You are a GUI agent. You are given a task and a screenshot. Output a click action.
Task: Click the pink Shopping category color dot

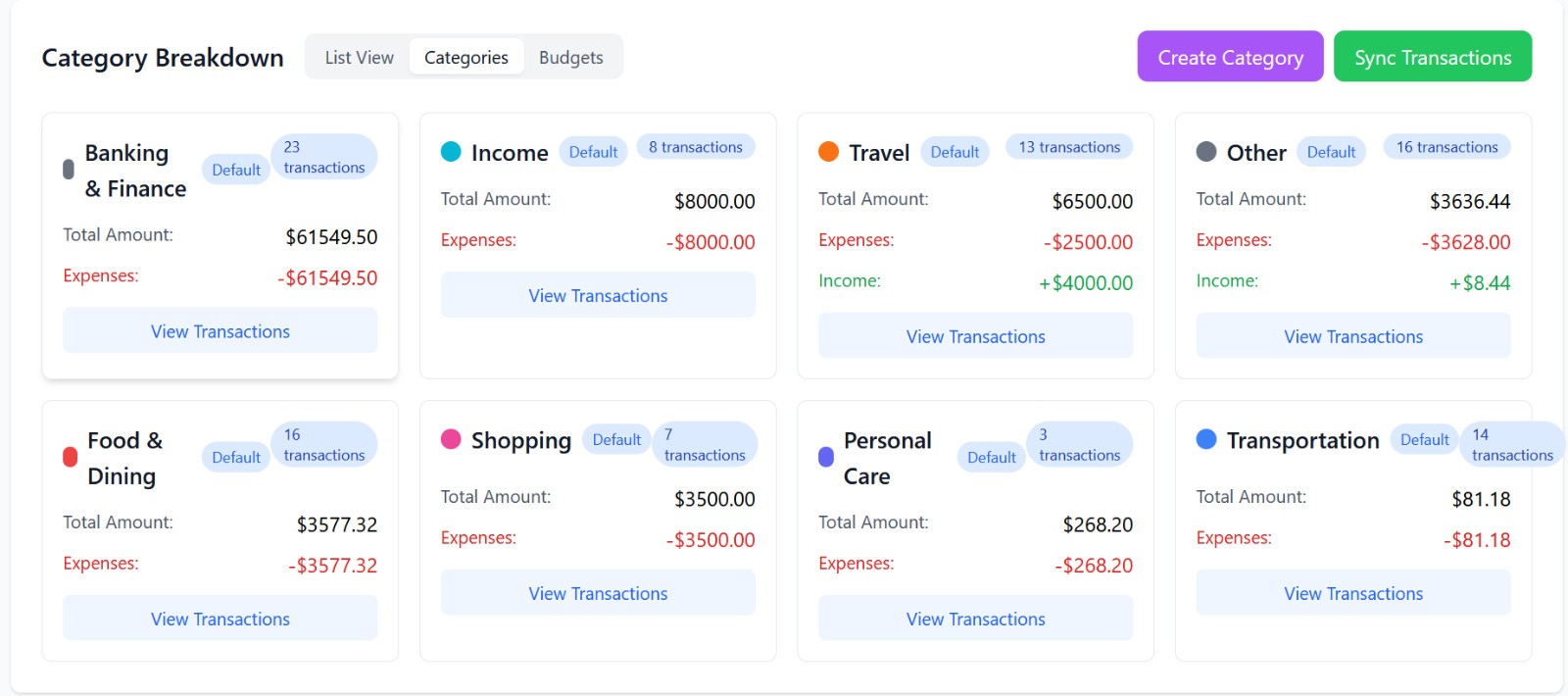451,439
